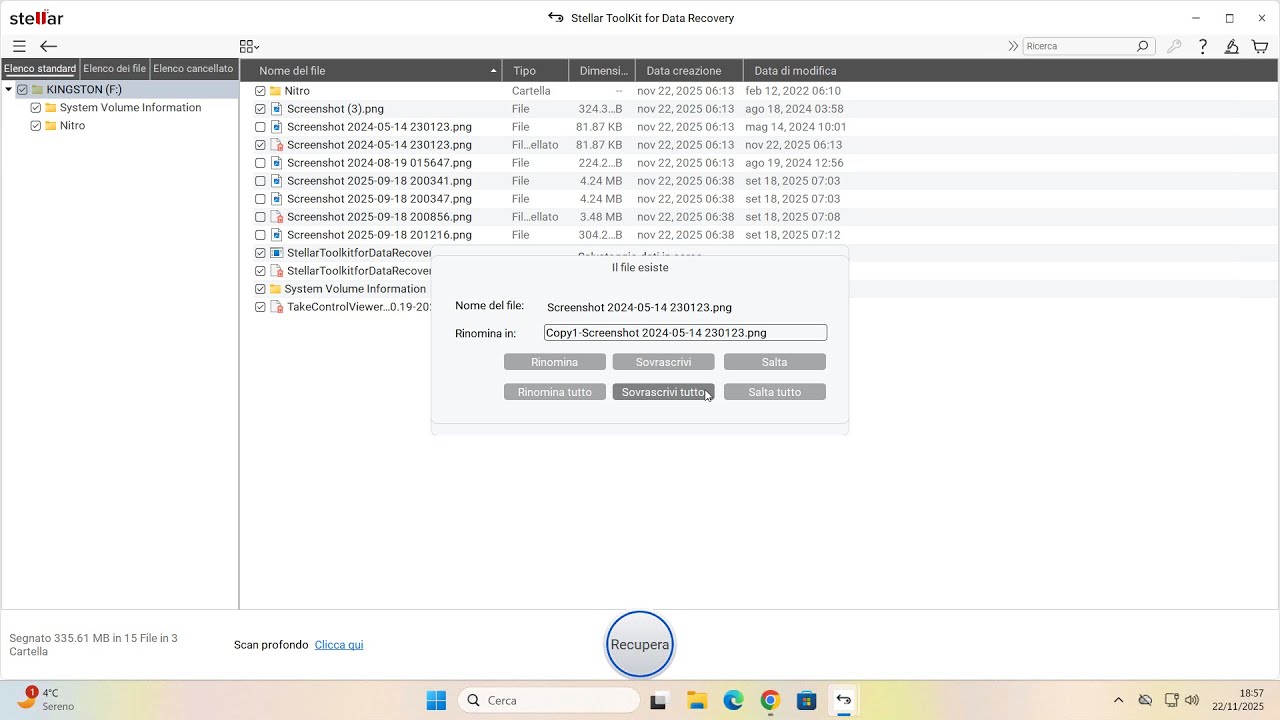This screenshot has height=720, width=1280.
Task: Open File Explorer from the taskbar
Action: click(x=696, y=700)
